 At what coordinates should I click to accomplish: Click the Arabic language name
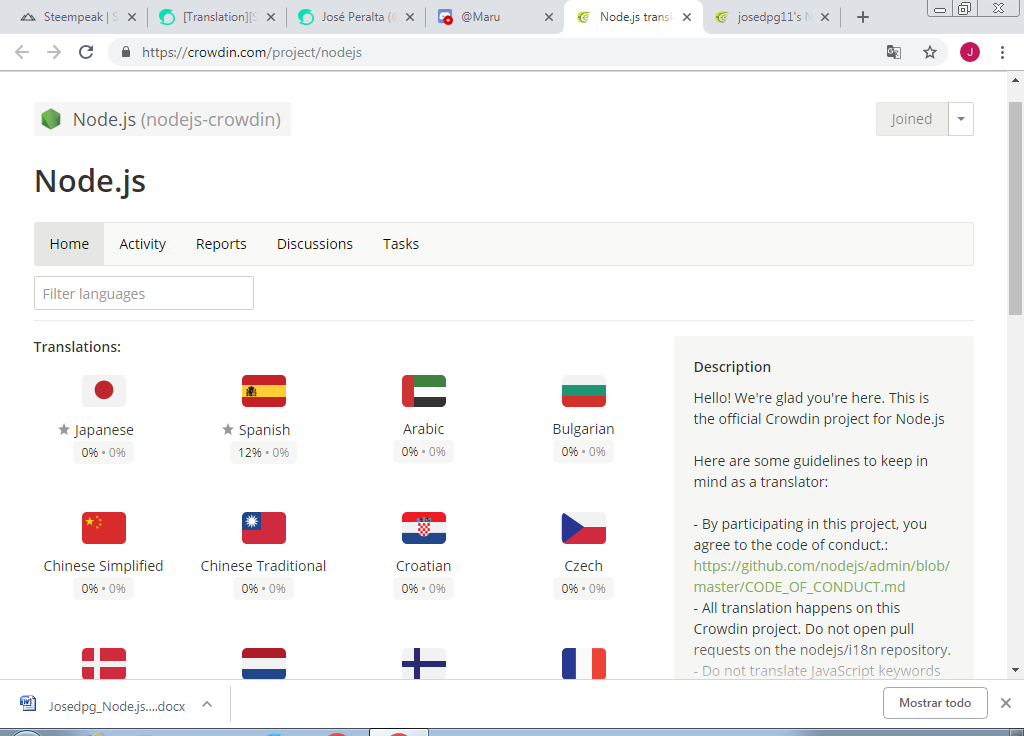[424, 429]
